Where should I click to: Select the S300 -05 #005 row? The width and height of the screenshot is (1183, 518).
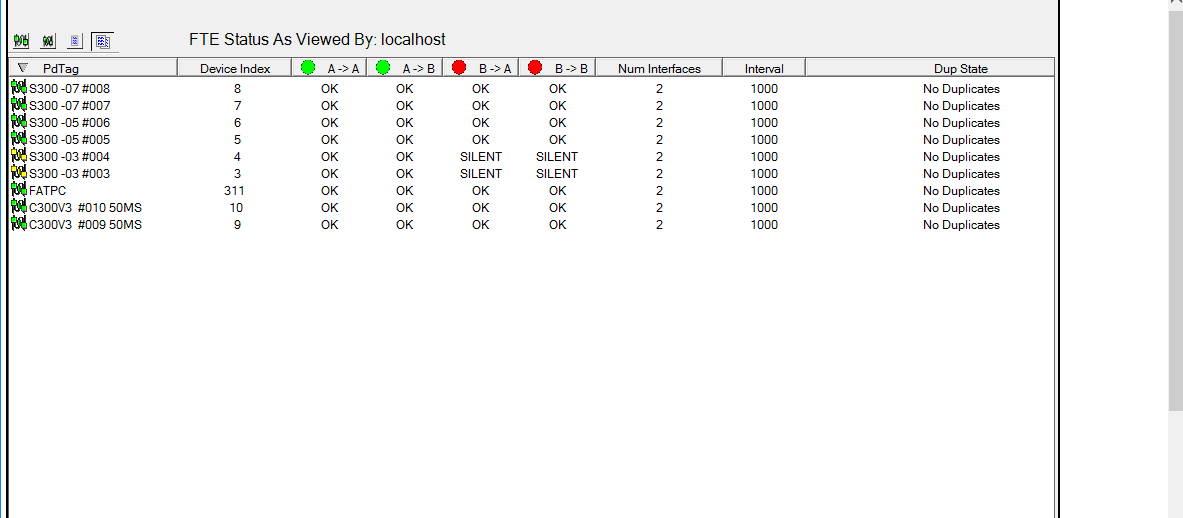pyautogui.click(x=532, y=139)
